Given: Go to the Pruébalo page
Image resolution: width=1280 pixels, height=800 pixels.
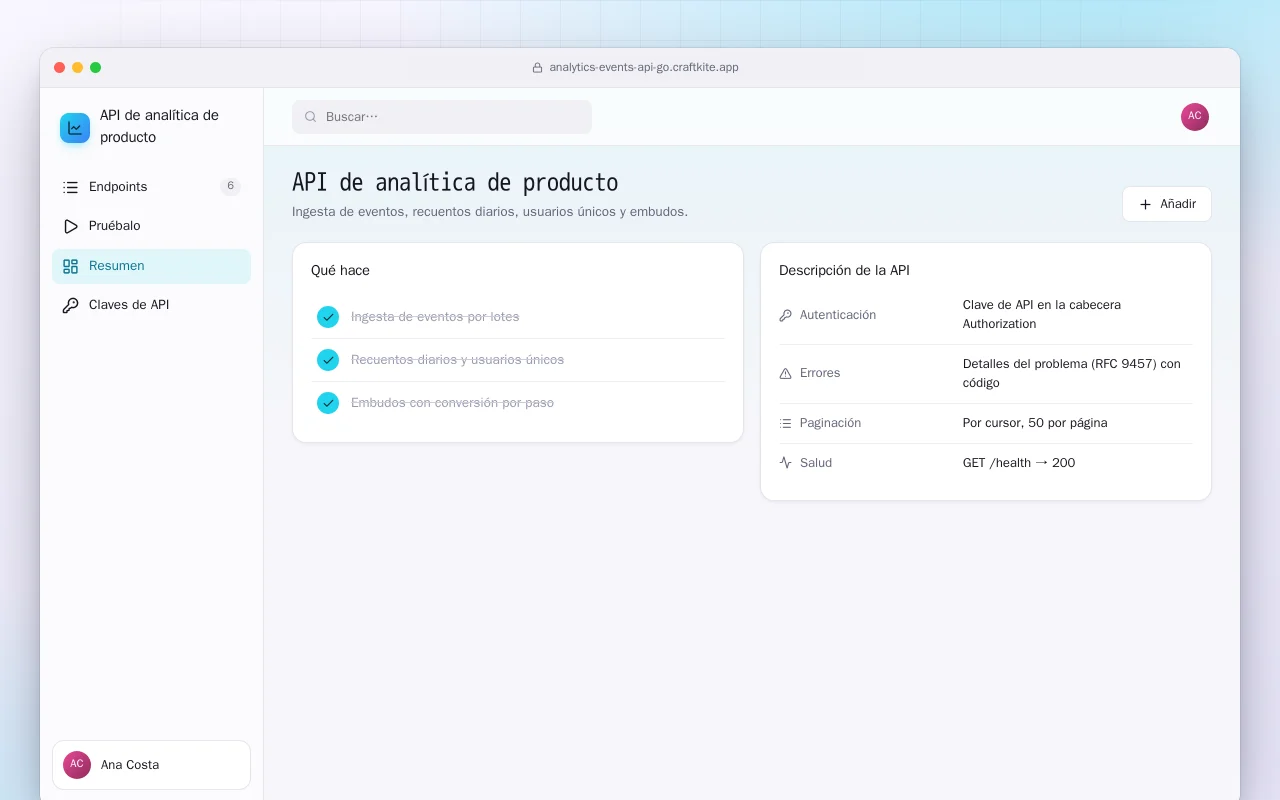Looking at the screenshot, I should tap(151, 226).
